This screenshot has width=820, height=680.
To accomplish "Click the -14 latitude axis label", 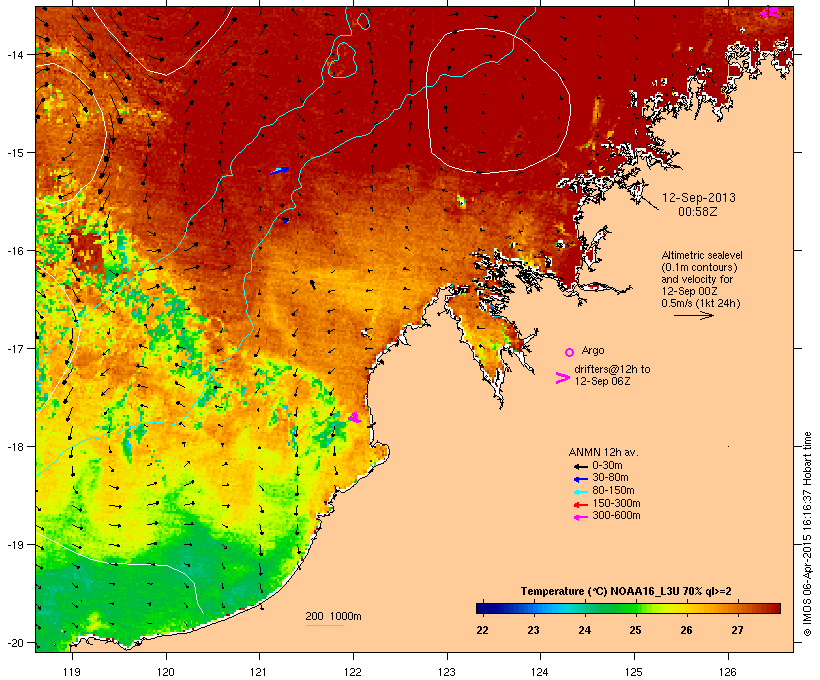I will [x=14, y=54].
